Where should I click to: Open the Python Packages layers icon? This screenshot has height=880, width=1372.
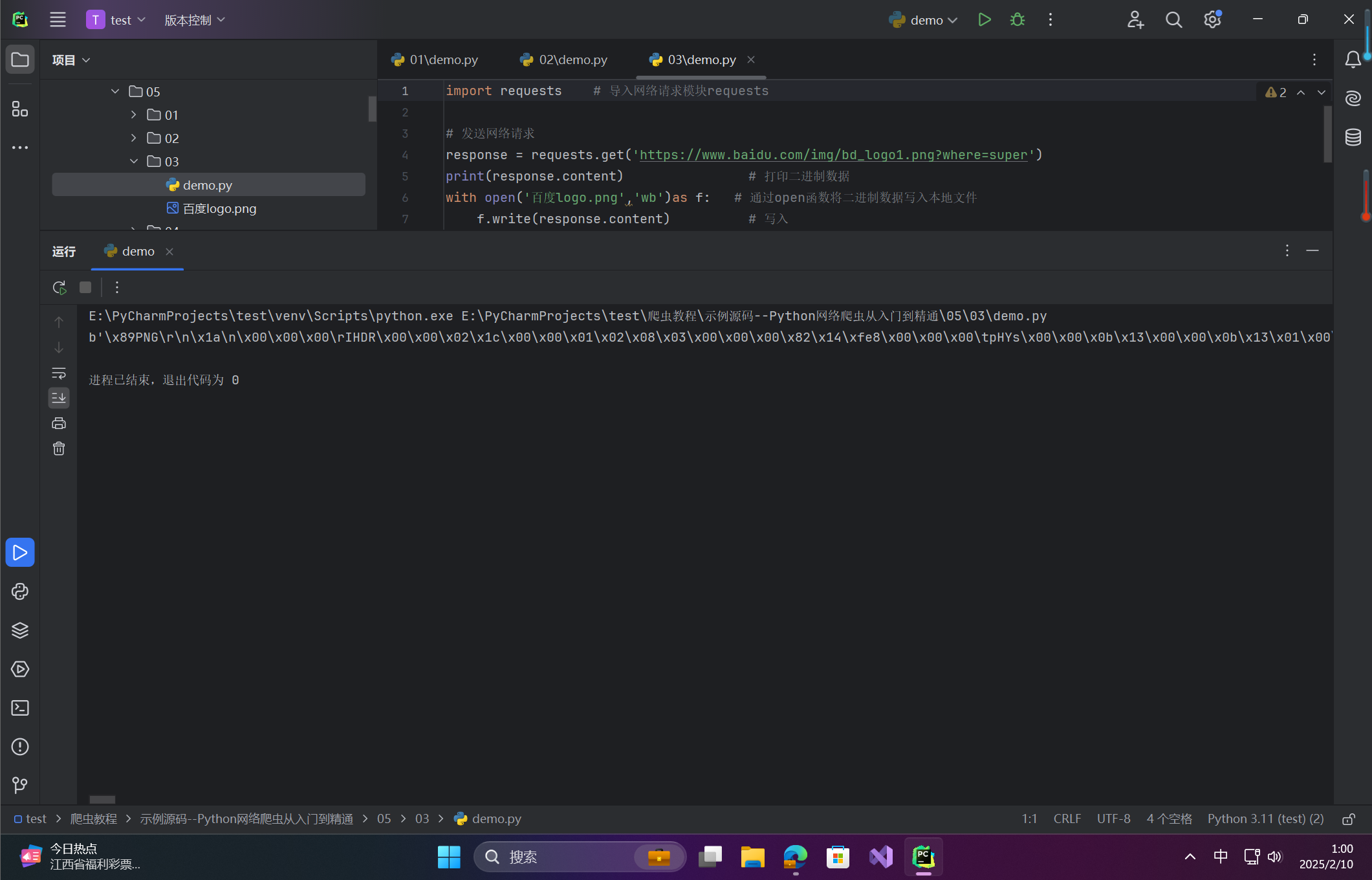pos(20,630)
